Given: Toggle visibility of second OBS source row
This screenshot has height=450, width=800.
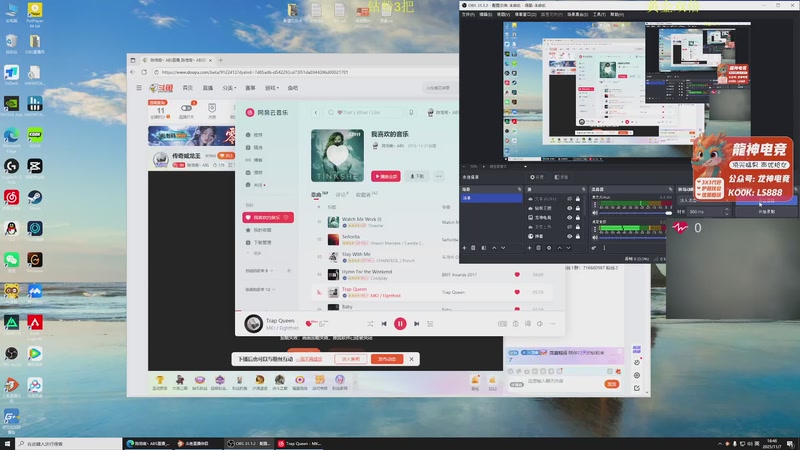Looking at the screenshot, I should [x=569, y=208].
